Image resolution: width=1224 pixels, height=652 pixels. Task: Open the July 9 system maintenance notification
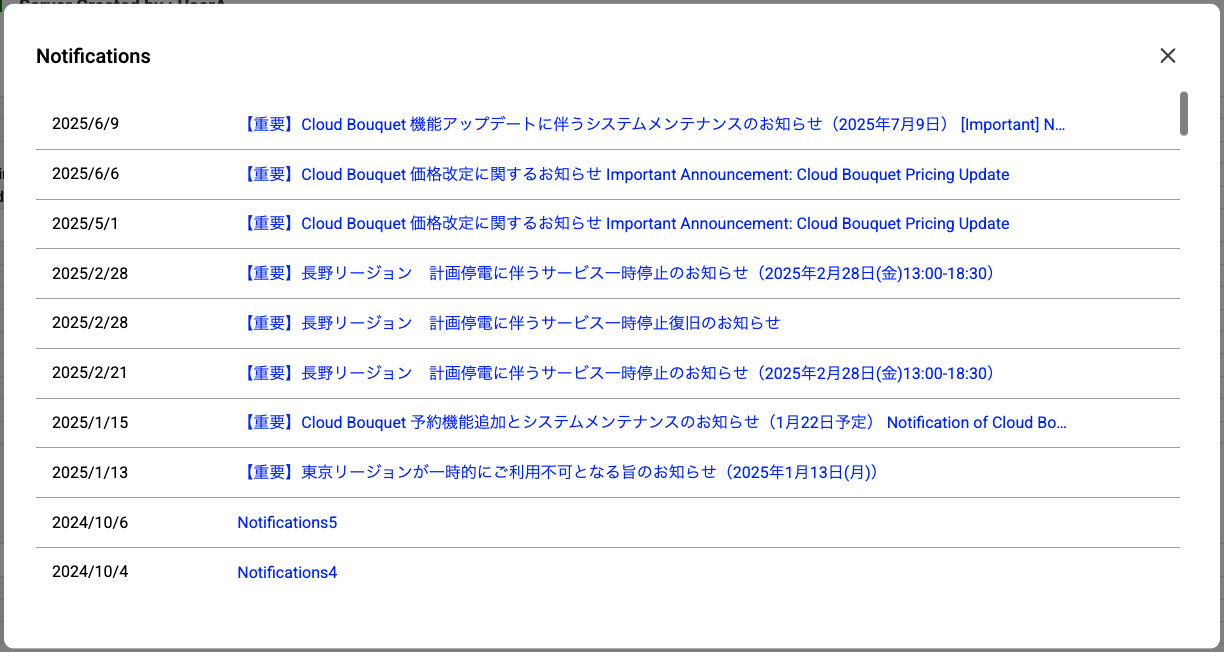click(650, 124)
